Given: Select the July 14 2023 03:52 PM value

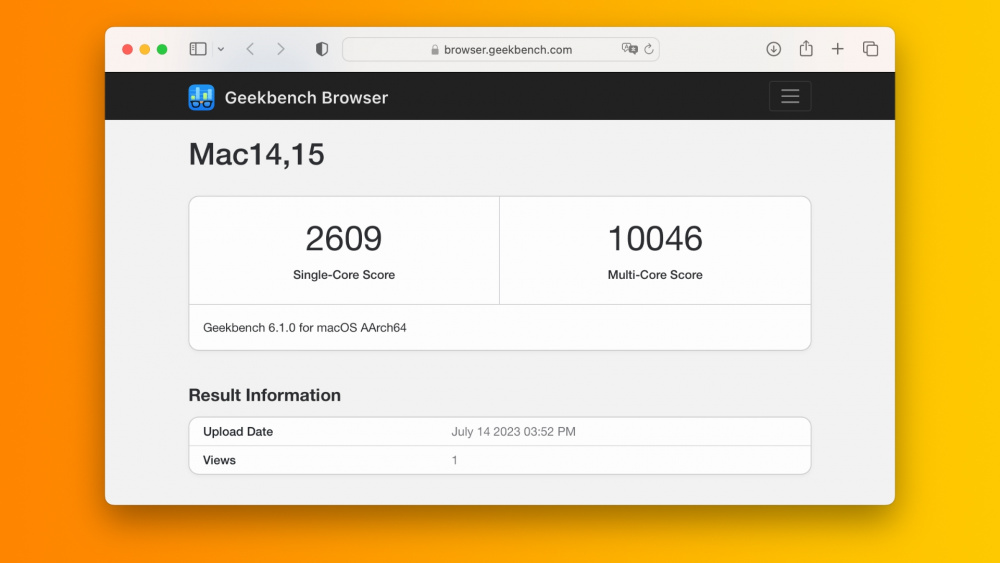Looking at the screenshot, I should 513,432.
